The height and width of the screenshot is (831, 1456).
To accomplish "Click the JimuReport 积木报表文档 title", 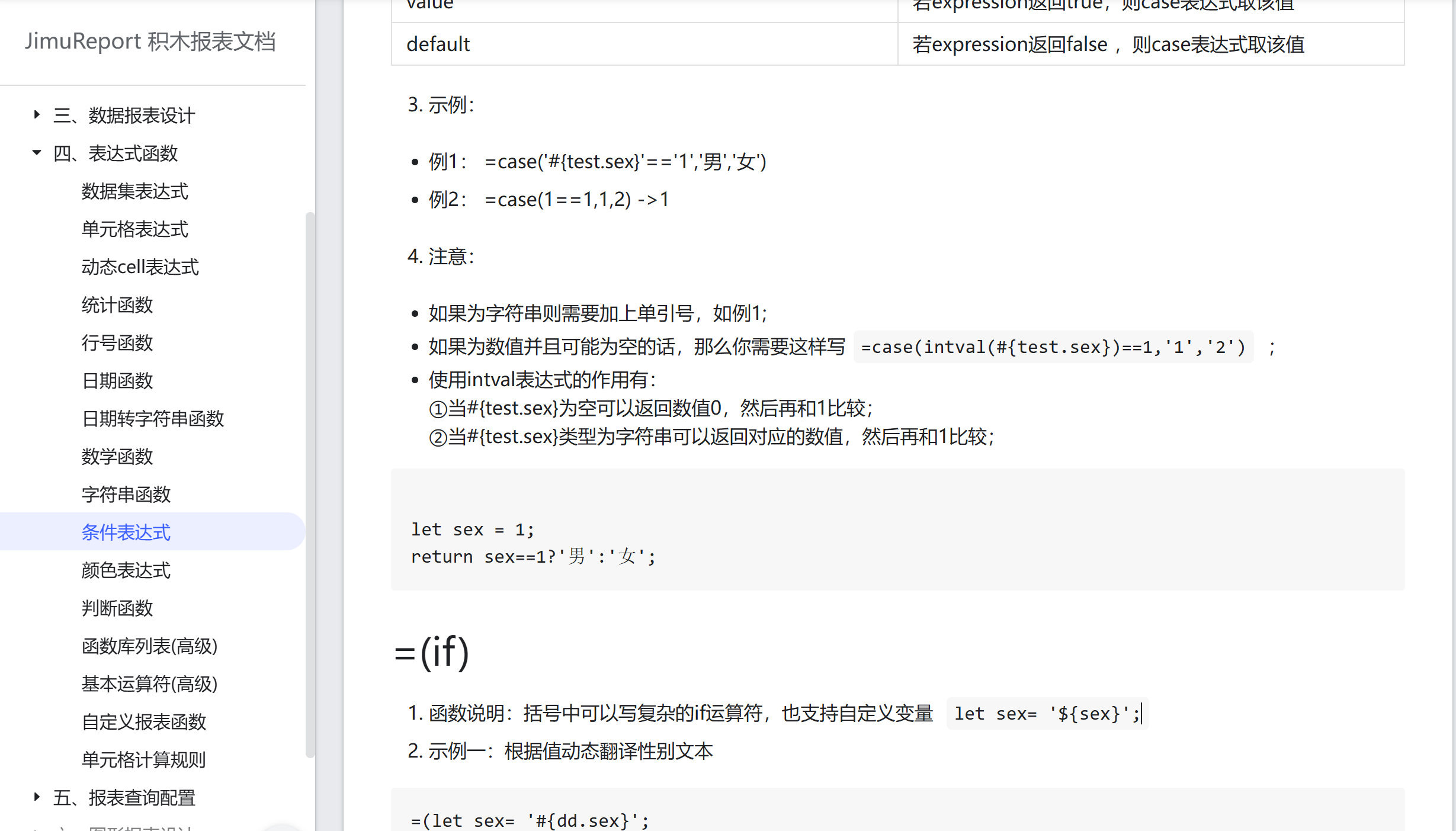I will tap(150, 41).
